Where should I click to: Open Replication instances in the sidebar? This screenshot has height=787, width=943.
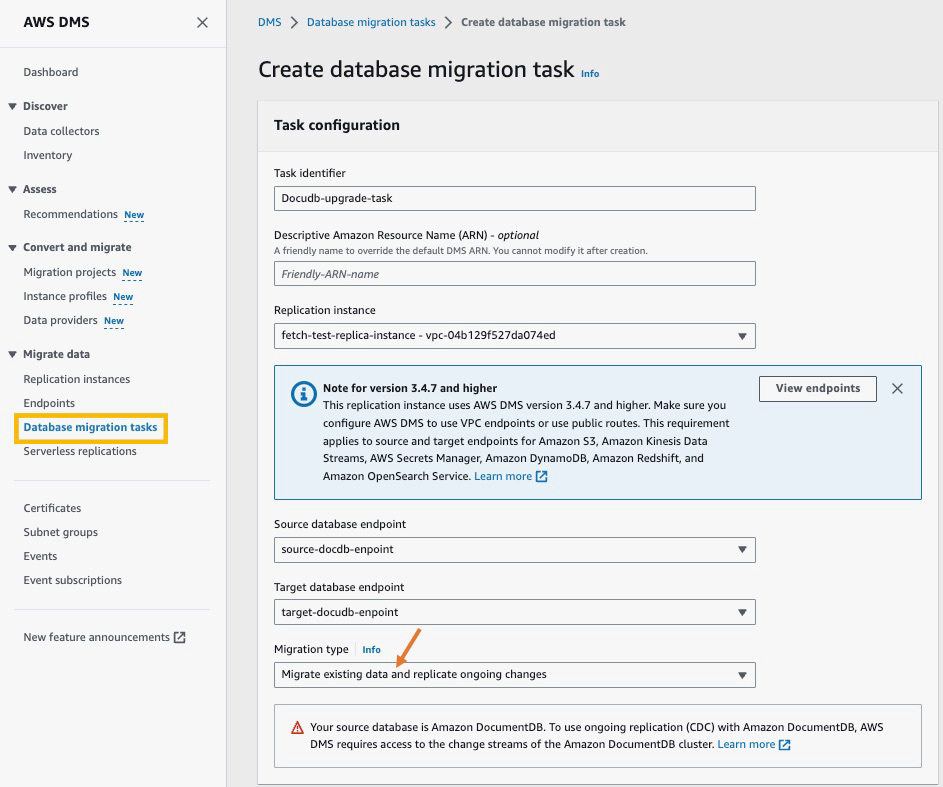(77, 379)
